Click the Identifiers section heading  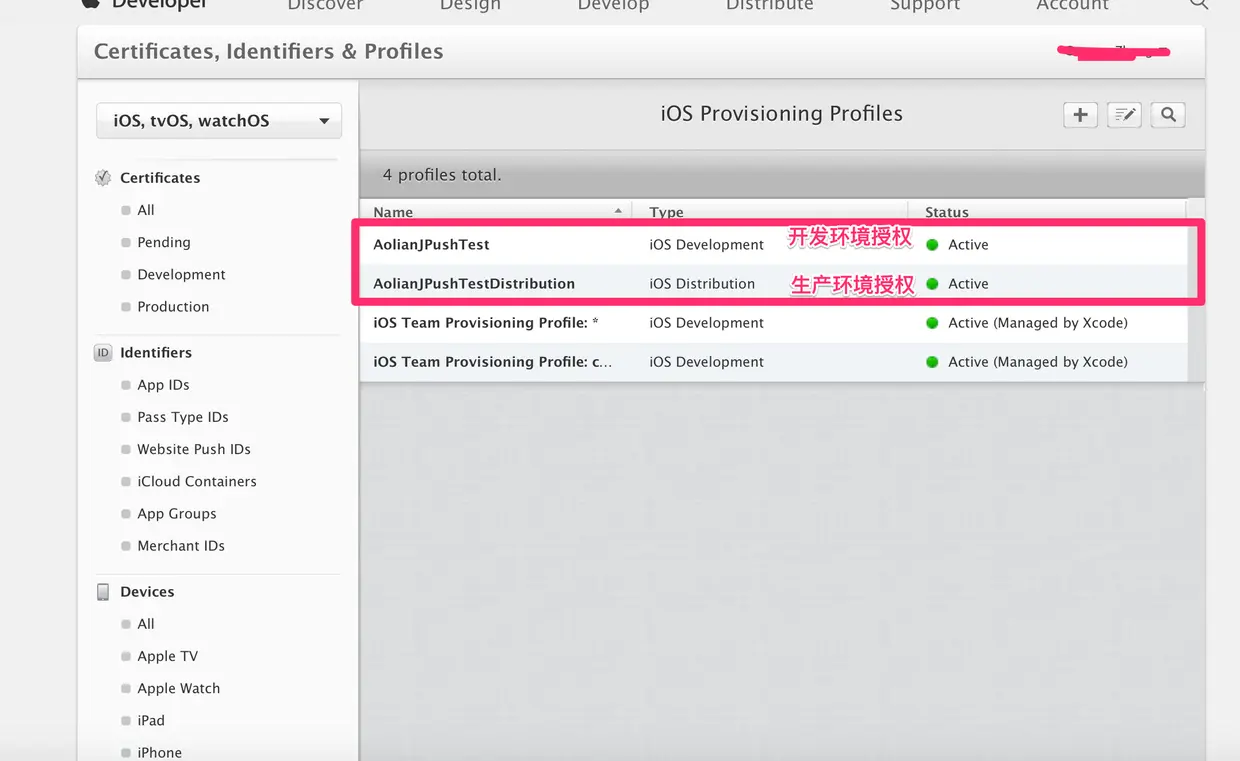pos(156,353)
